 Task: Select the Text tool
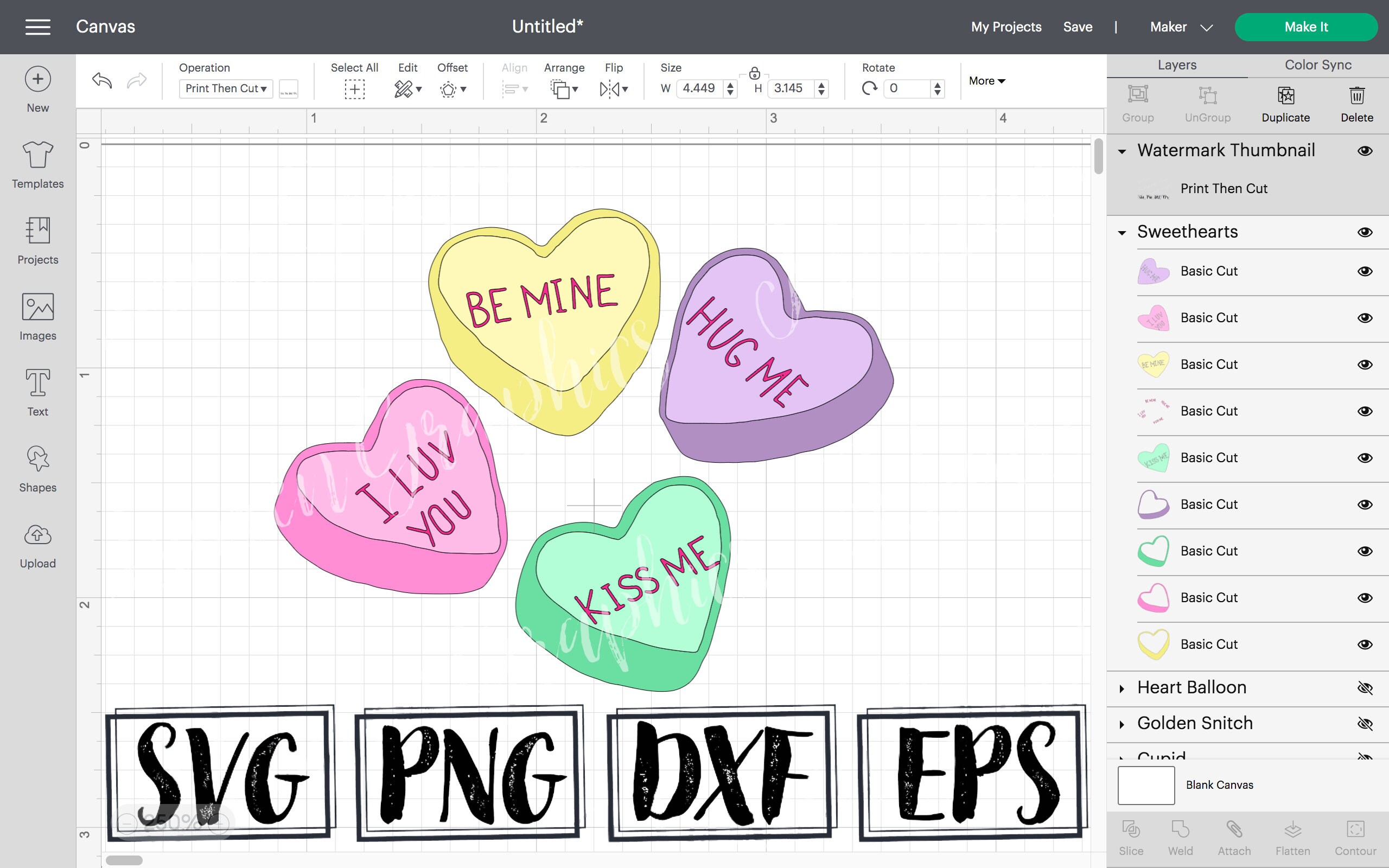tap(37, 385)
